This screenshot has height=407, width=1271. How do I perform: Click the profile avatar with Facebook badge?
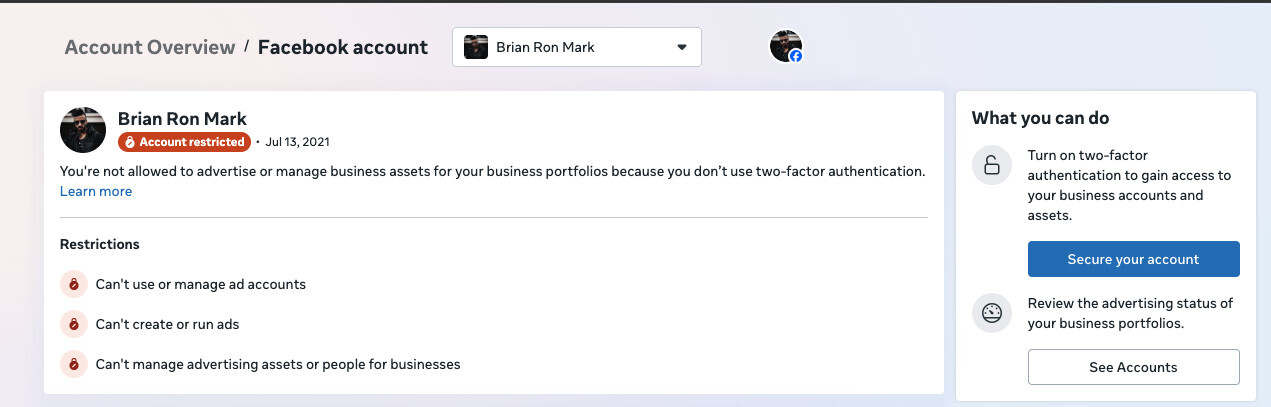click(786, 46)
